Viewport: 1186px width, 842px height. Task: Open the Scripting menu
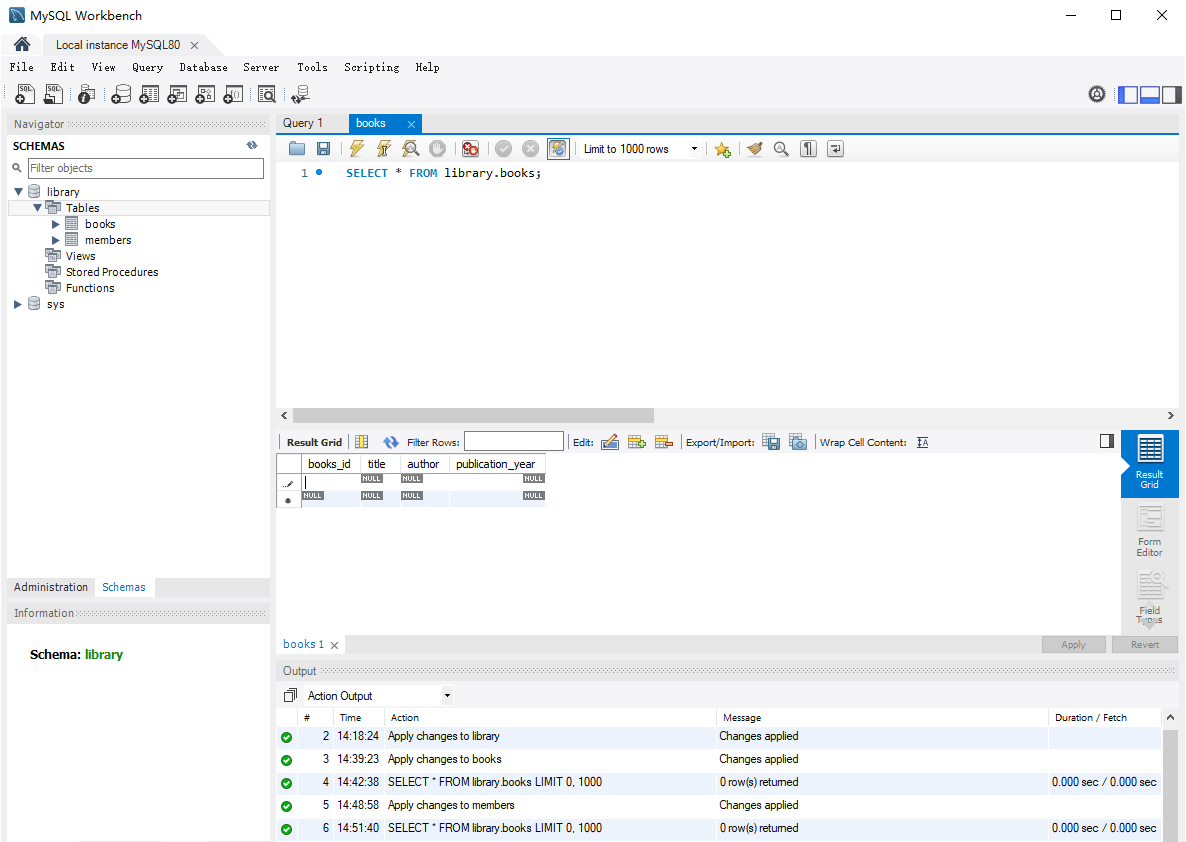point(371,67)
